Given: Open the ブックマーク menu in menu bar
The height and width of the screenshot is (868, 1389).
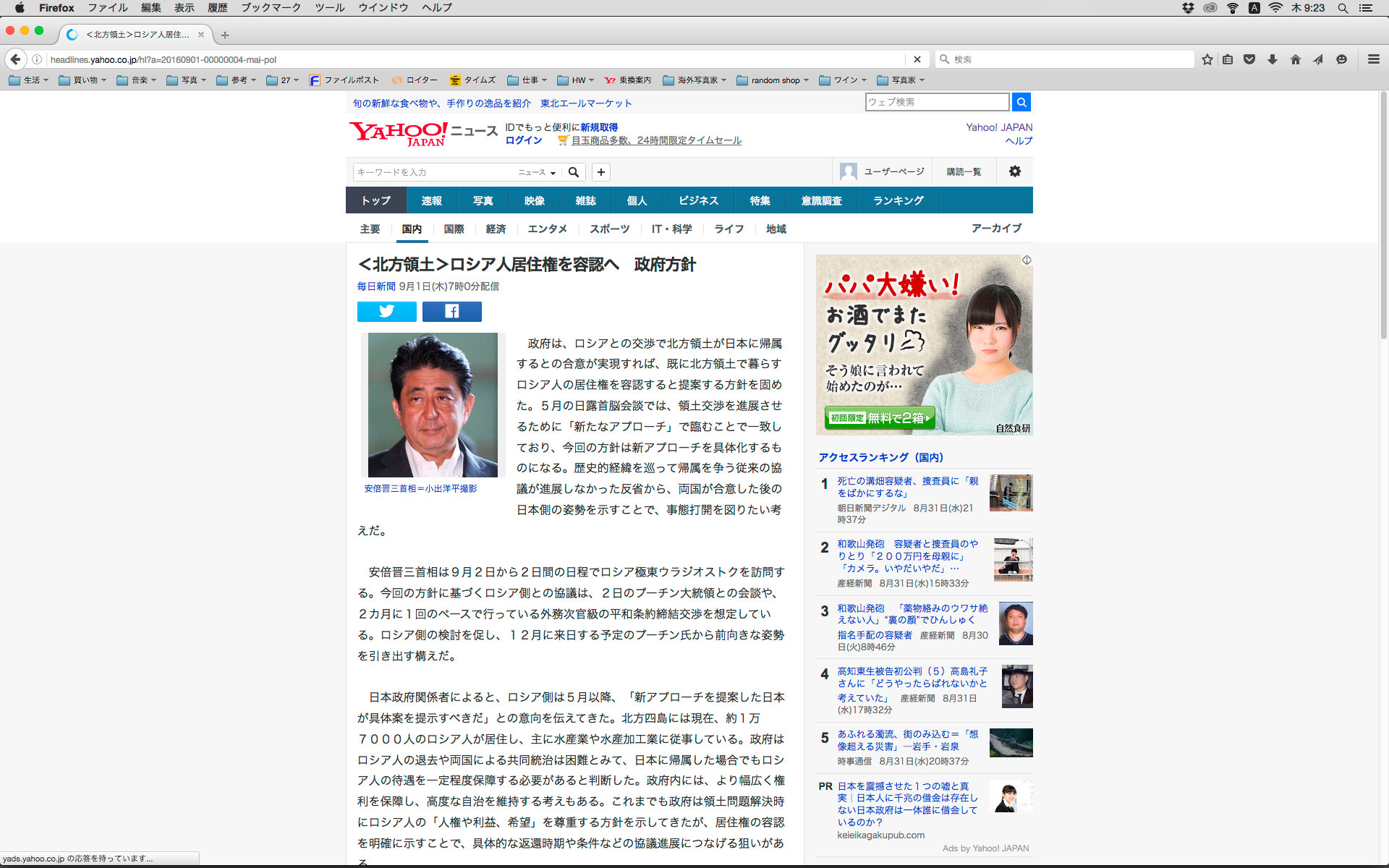Looking at the screenshot, I should 271,8.
